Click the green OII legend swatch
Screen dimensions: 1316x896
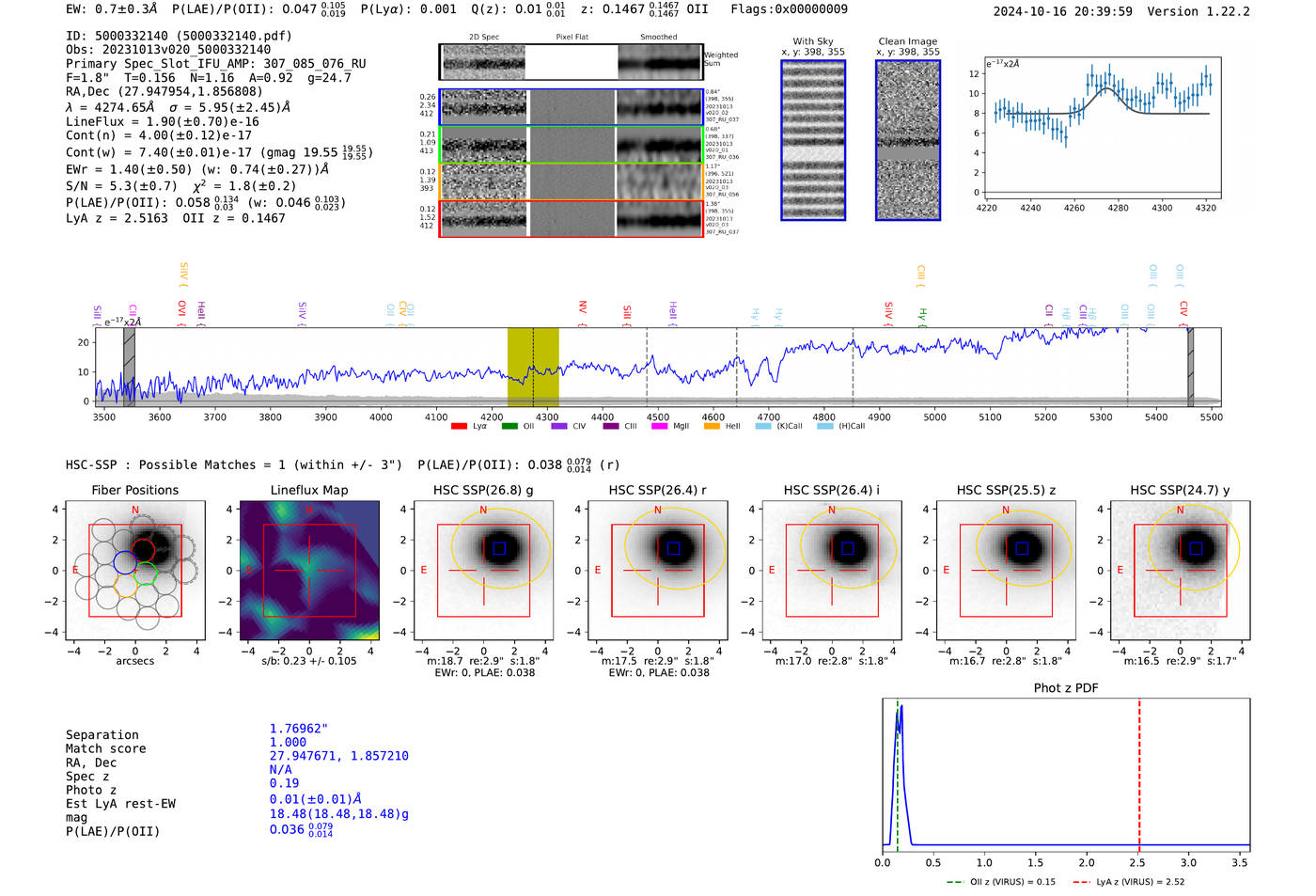pyautogui.click(x=509, y=426)
